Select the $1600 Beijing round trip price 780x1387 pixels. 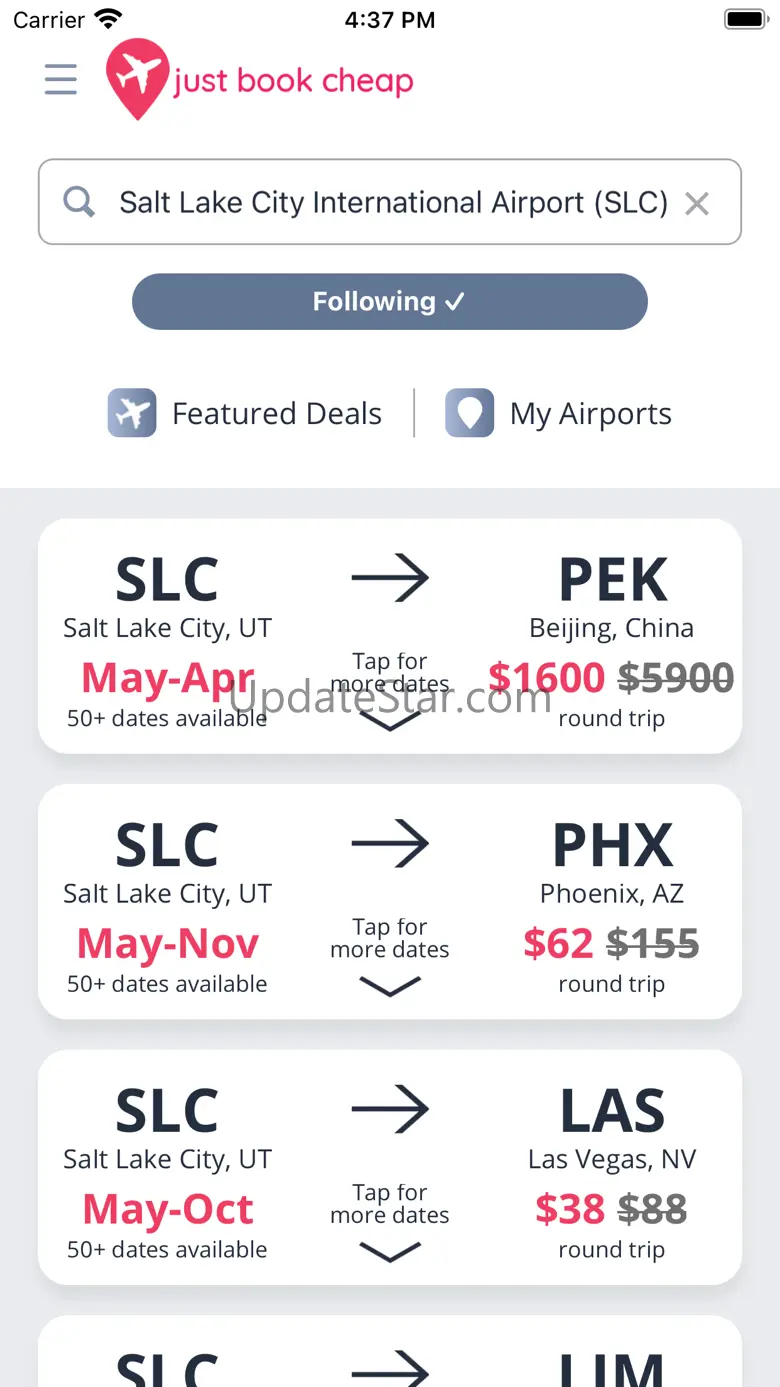pos(547,678)
